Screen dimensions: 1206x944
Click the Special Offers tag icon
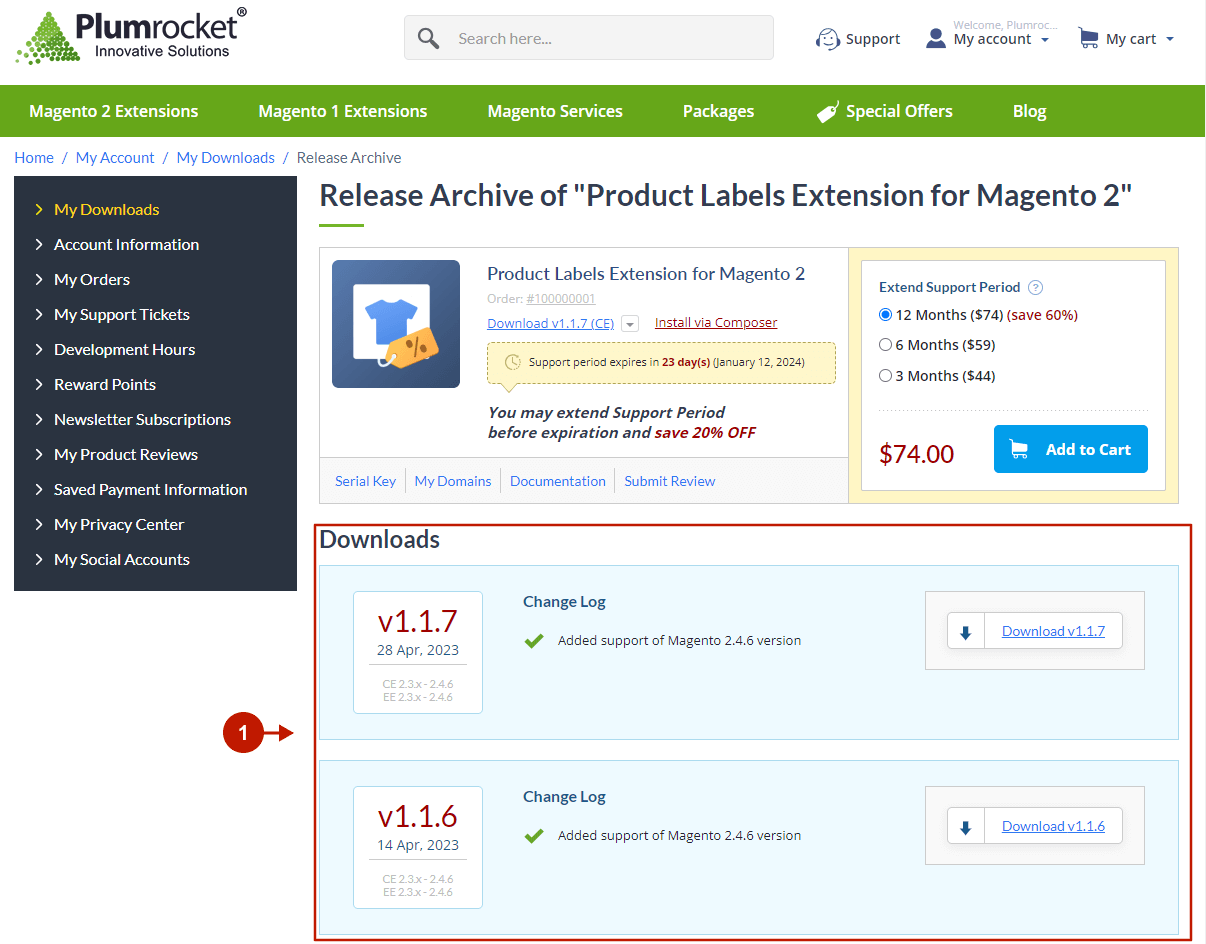pos(827,112)
